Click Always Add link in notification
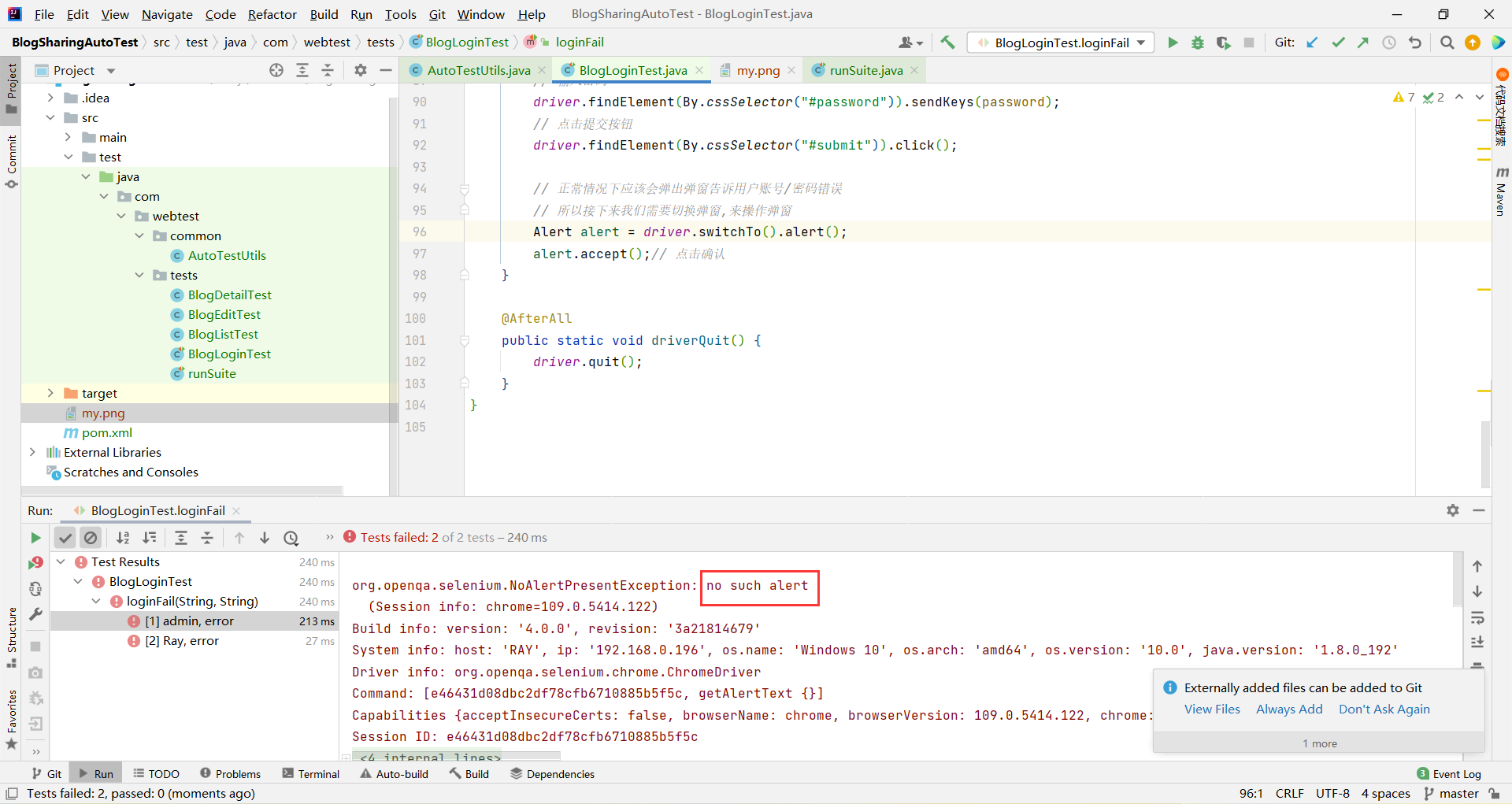Image resolution: width=1512 pixels, height=804 pixels. pyautogui.click(x=1289, y=709)
